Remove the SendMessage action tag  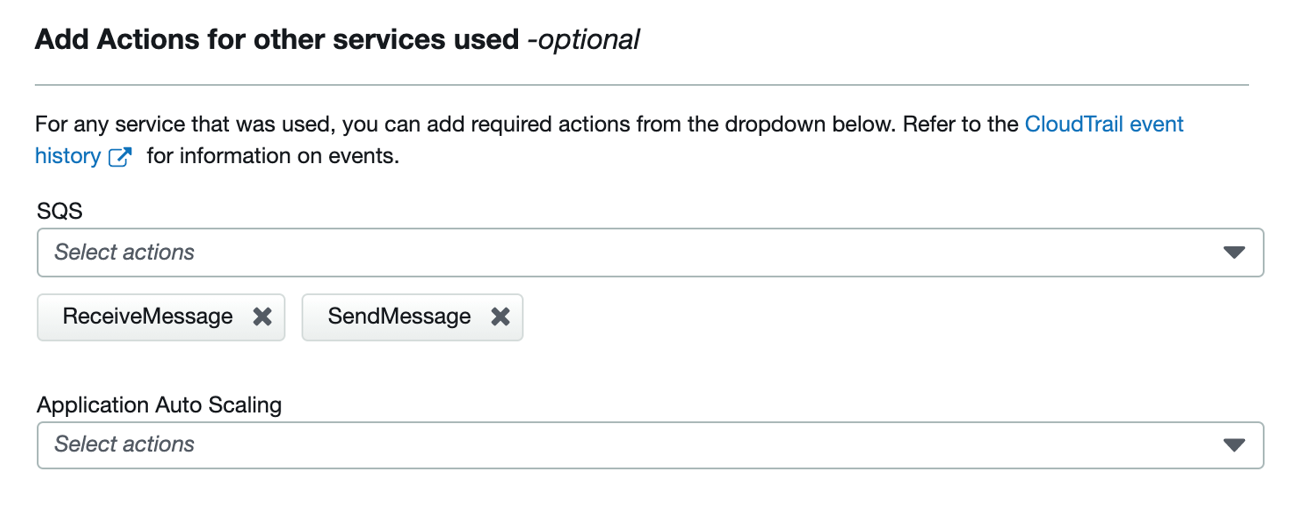click(500, 317)
